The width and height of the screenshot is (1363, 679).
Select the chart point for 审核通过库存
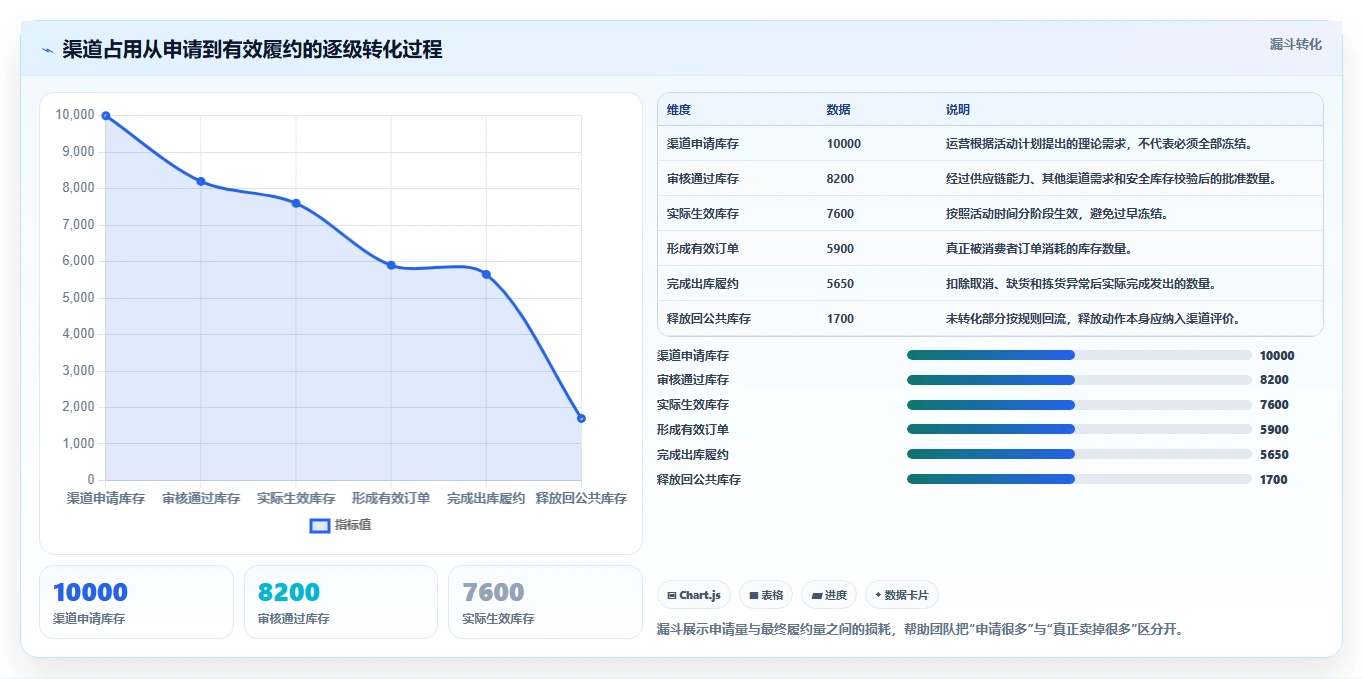[x=201, y=181]
